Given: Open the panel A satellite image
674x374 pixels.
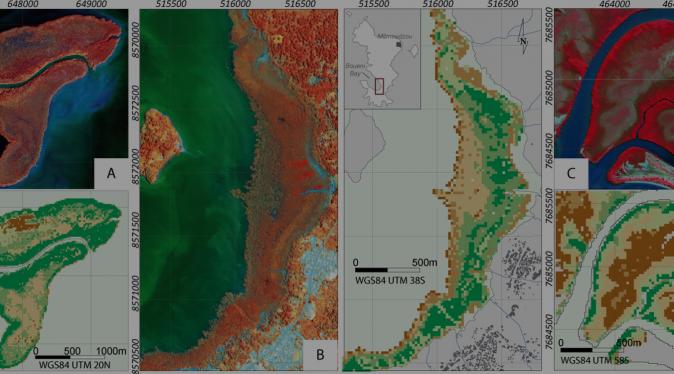Looking at the screenshot, I should point(64,98).
